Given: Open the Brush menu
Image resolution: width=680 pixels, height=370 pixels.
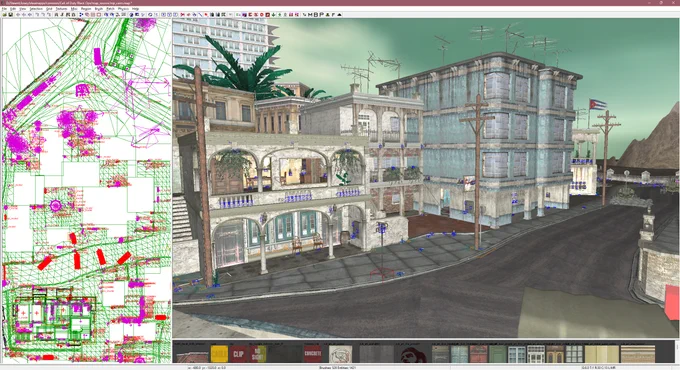Looking at the screenshot, I should click(x=99, y=9).
